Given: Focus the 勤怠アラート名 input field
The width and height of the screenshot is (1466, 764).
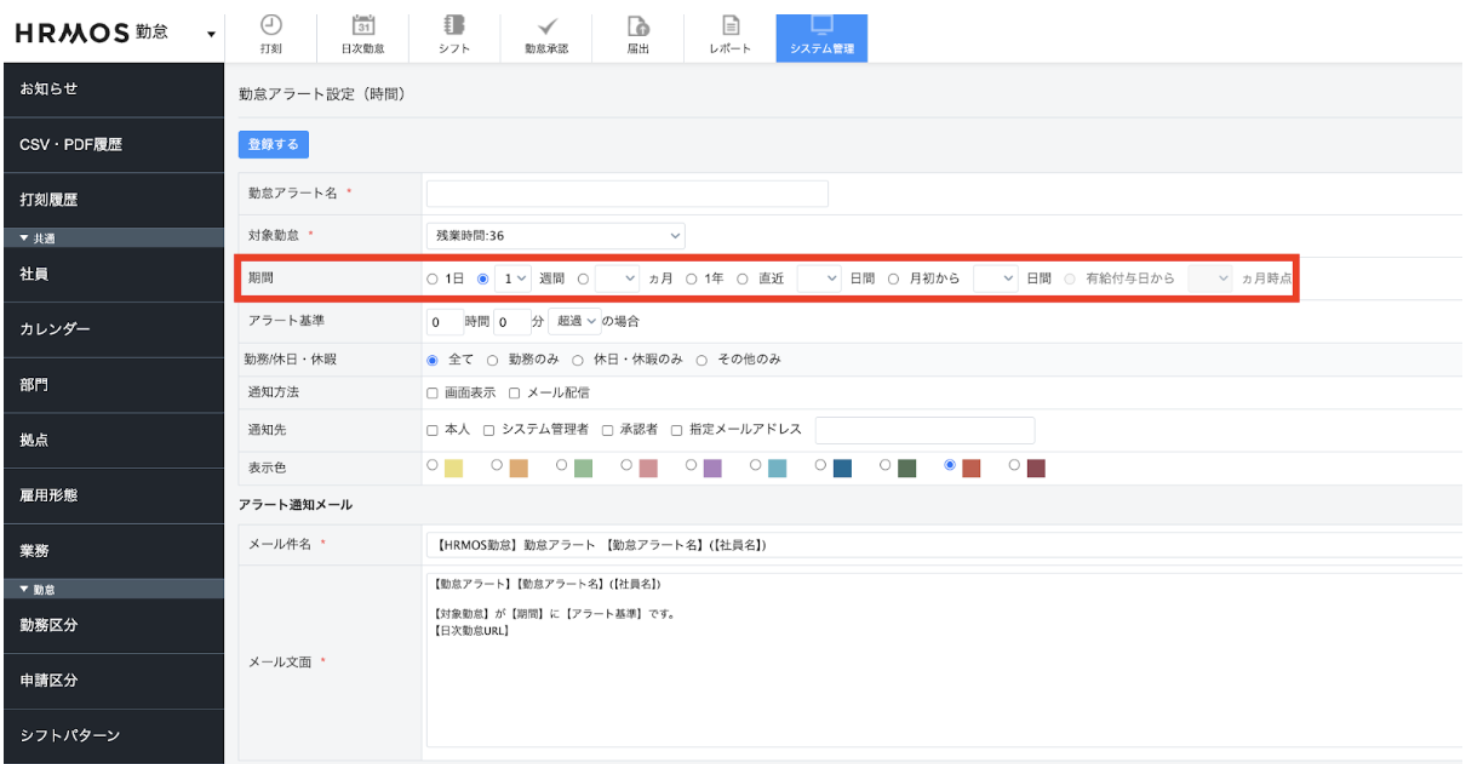Looking at the screenshot, I should pos(627,193).
